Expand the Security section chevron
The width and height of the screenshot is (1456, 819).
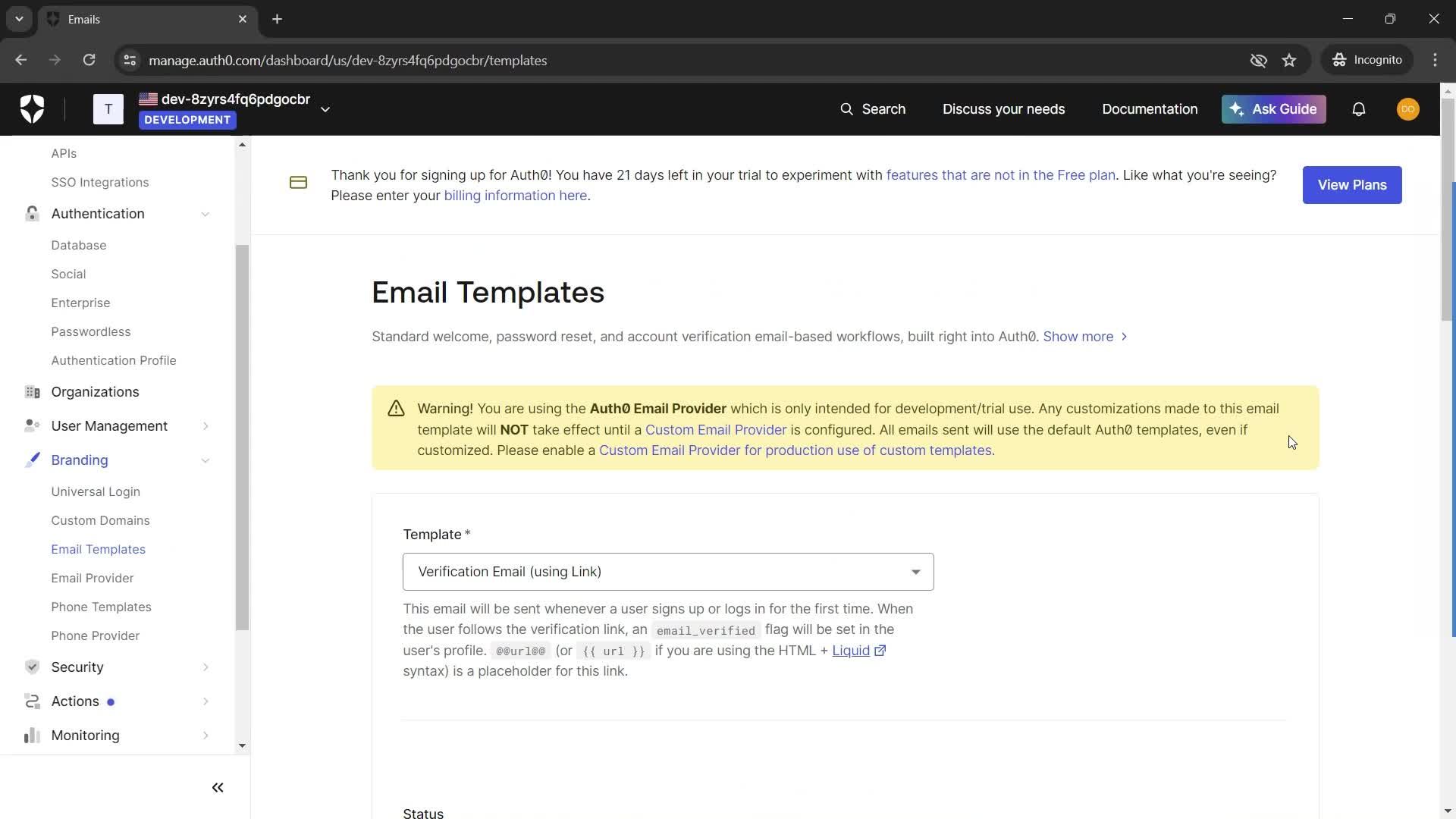tap(206, 667)
